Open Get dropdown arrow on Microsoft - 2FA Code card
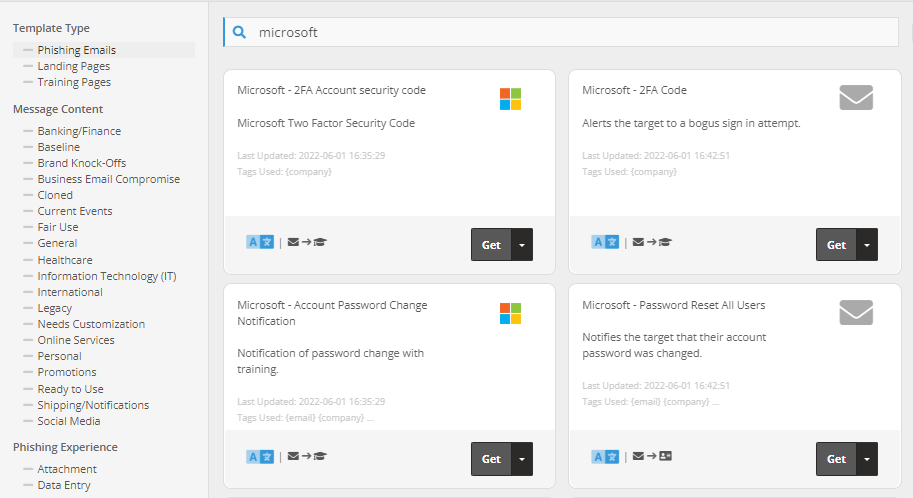The height and width of the screenshot is (498, 913). 867,245
